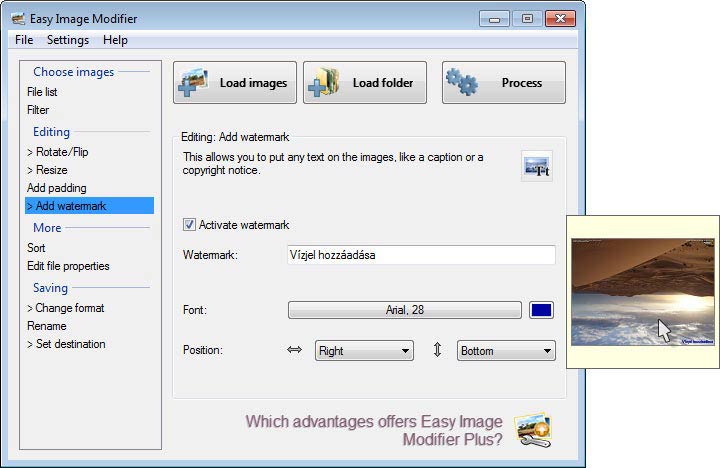Open the vertical position Bottom dropdown
This screenshot has width=720, height=468.
pyautogui.click(x=506, y=351)
